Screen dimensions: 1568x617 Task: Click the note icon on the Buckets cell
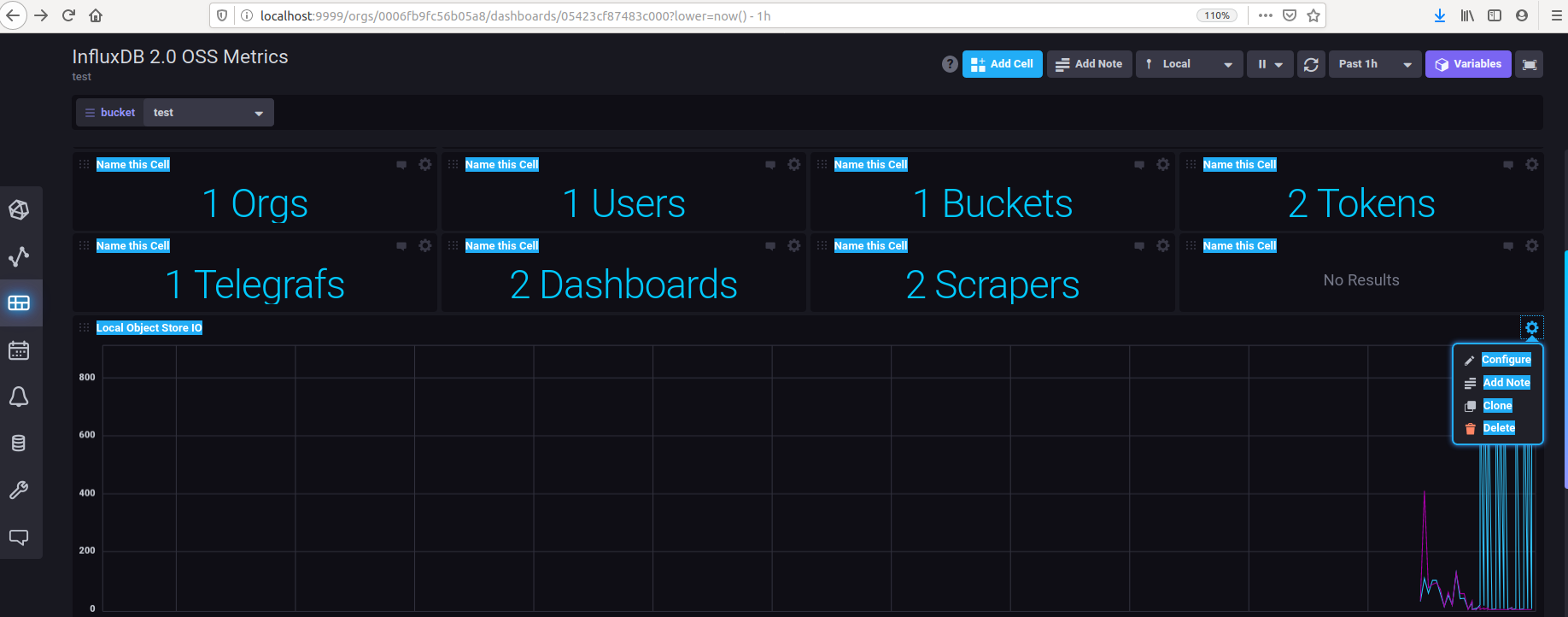1139,165
